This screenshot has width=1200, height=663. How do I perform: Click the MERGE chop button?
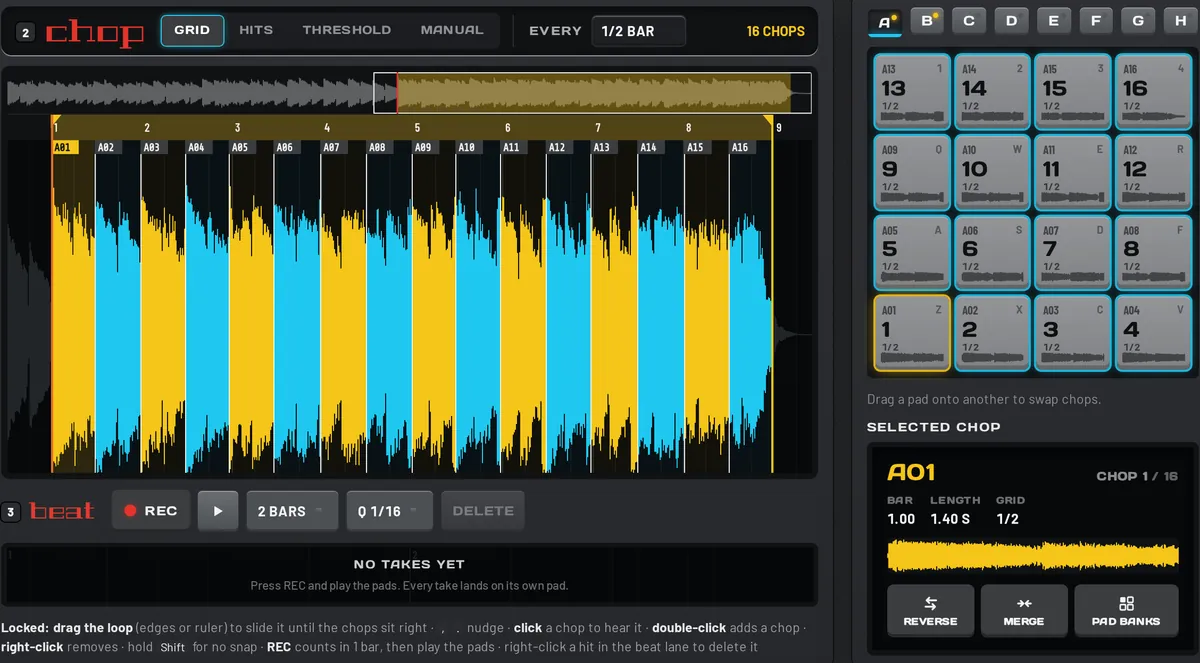pos(1023,610)
